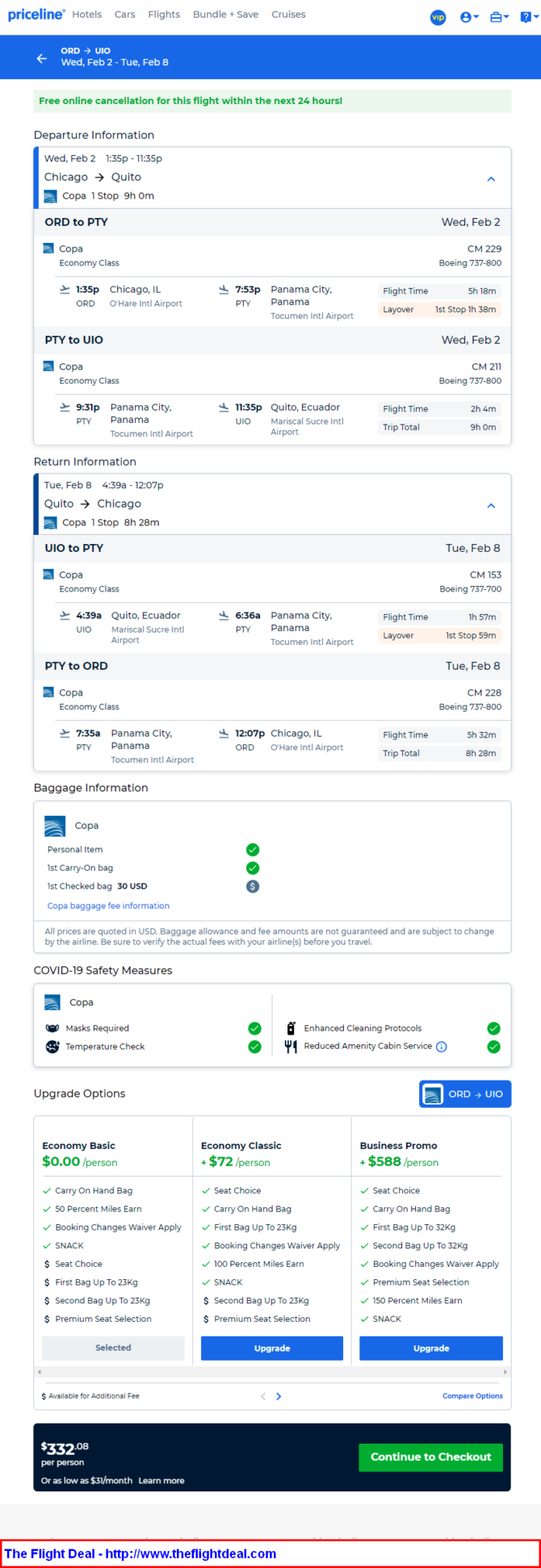
Task: Select the ORD → UIO upgrade segment tab
Action: (465, 1094)
